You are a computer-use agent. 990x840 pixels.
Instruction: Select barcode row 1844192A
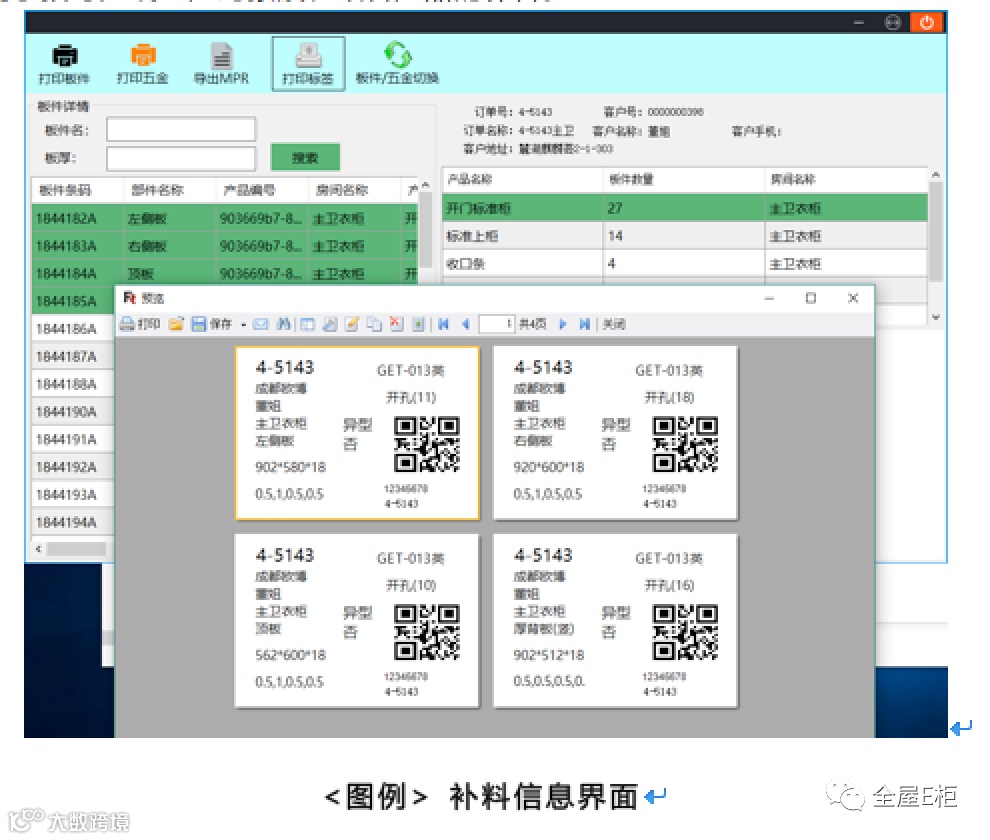(73, 467)
